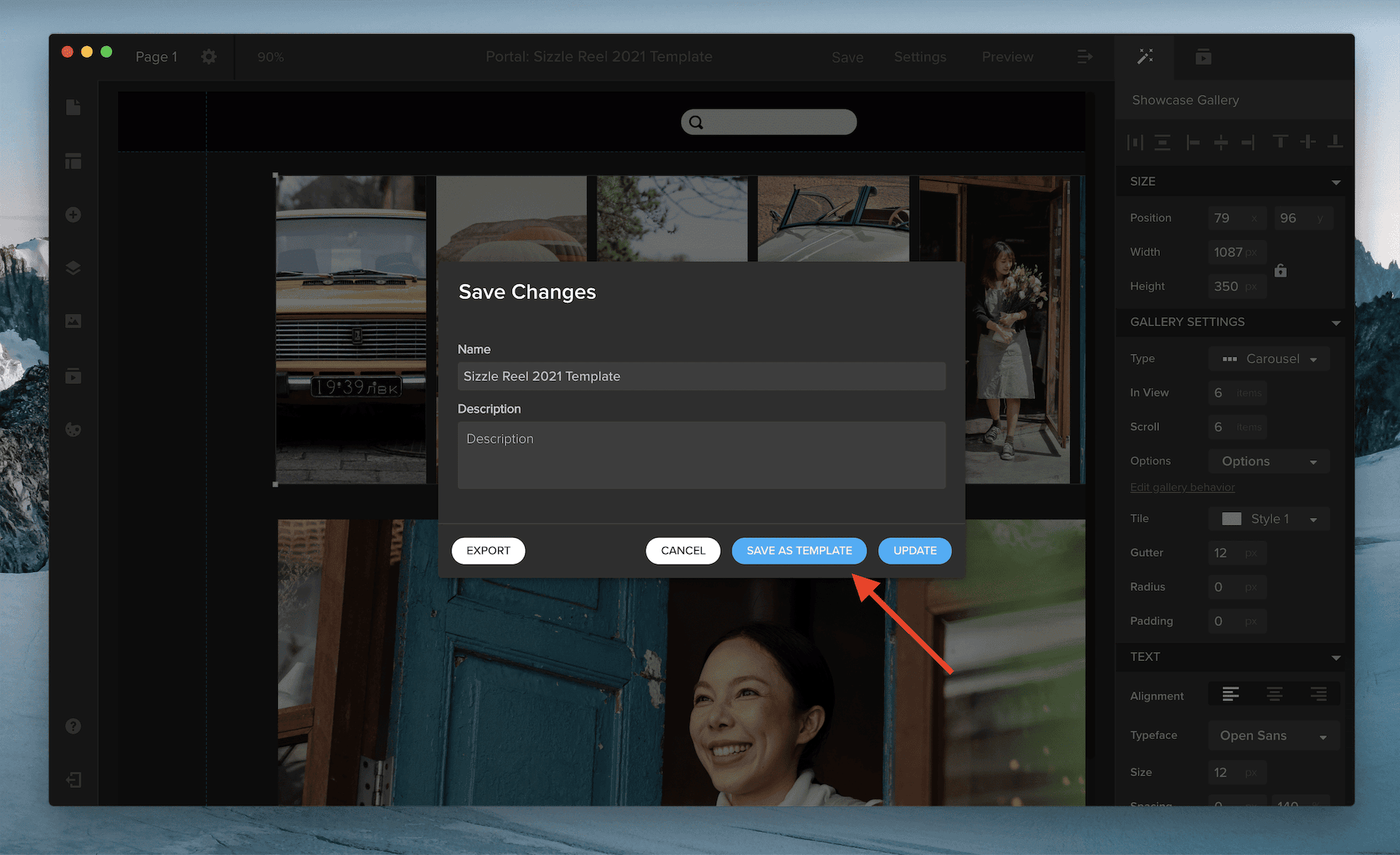
Task: Open Settings in the top toolbar
Action: (920, 57)
